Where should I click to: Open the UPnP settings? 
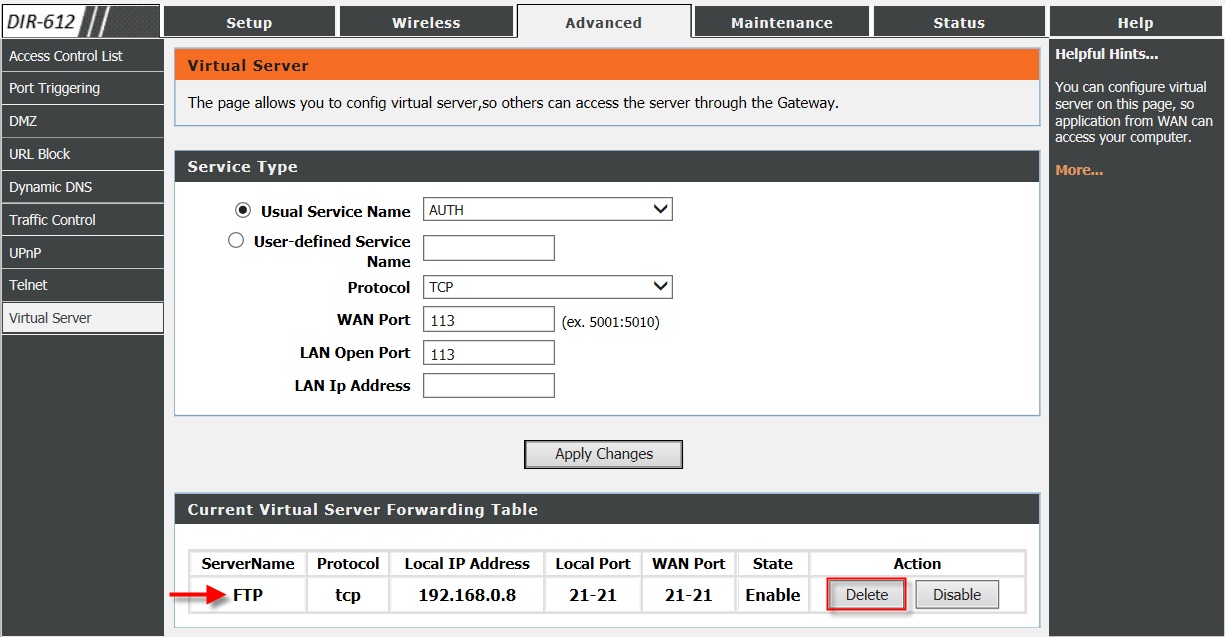[x=82, y=253]
